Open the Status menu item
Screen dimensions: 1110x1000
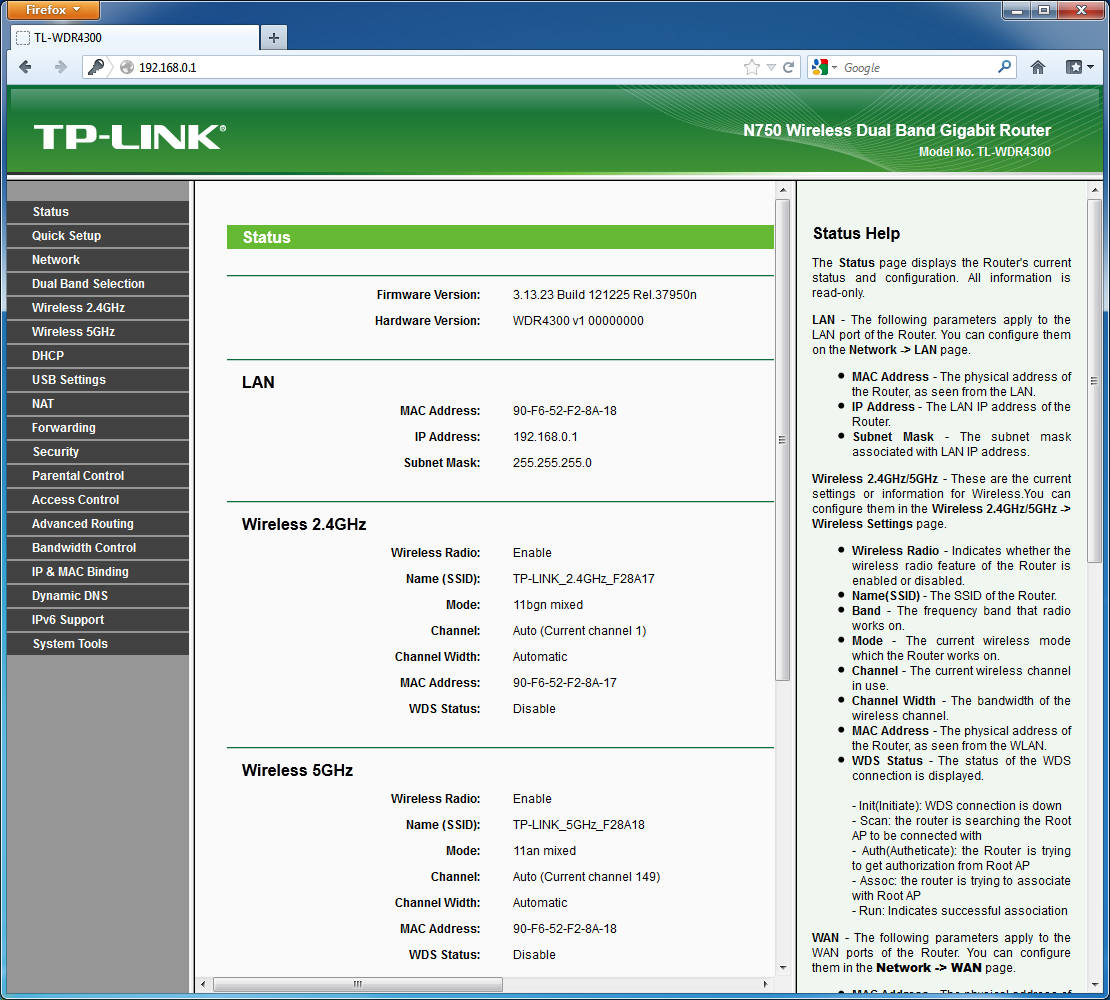point(98,212)
